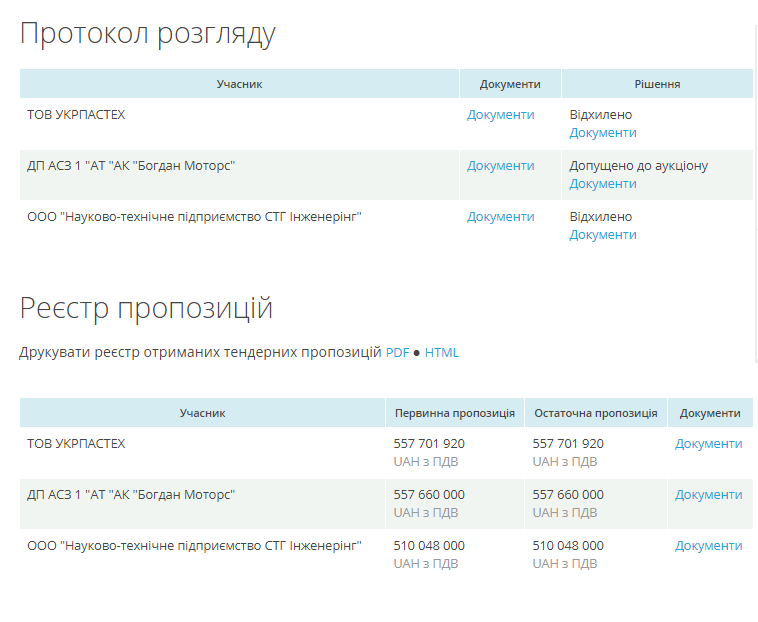Click the Первинна пропозиція column header
The width and height of the screenshot is (758, 622).
(454, 413)
